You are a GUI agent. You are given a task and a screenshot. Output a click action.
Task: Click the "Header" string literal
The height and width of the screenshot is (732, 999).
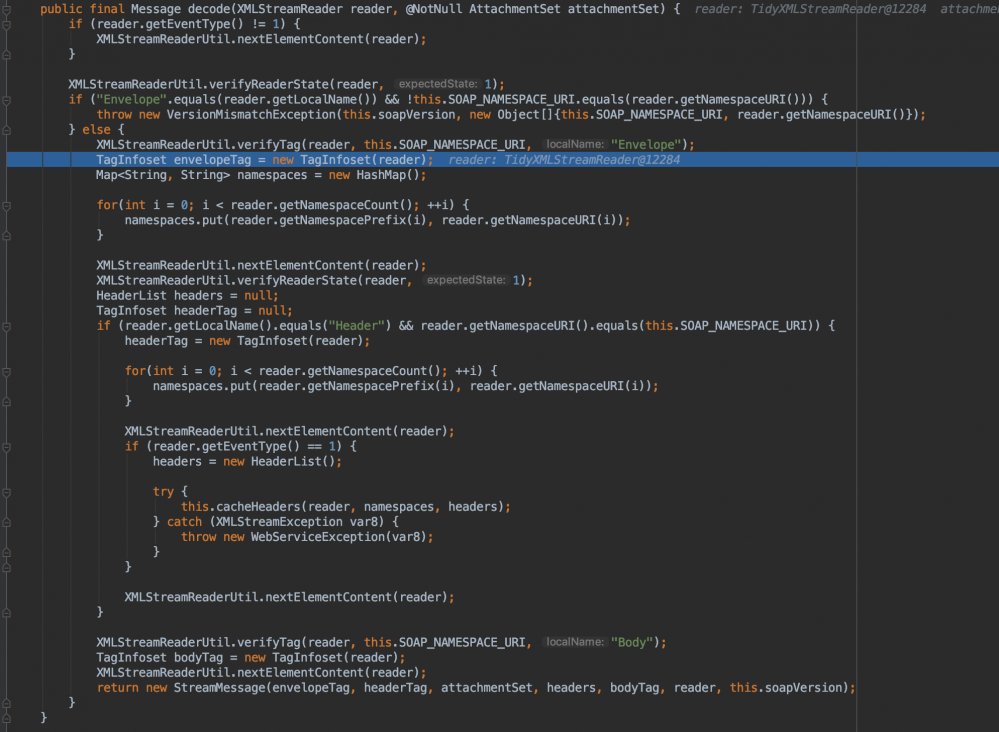tap(356, 326)
